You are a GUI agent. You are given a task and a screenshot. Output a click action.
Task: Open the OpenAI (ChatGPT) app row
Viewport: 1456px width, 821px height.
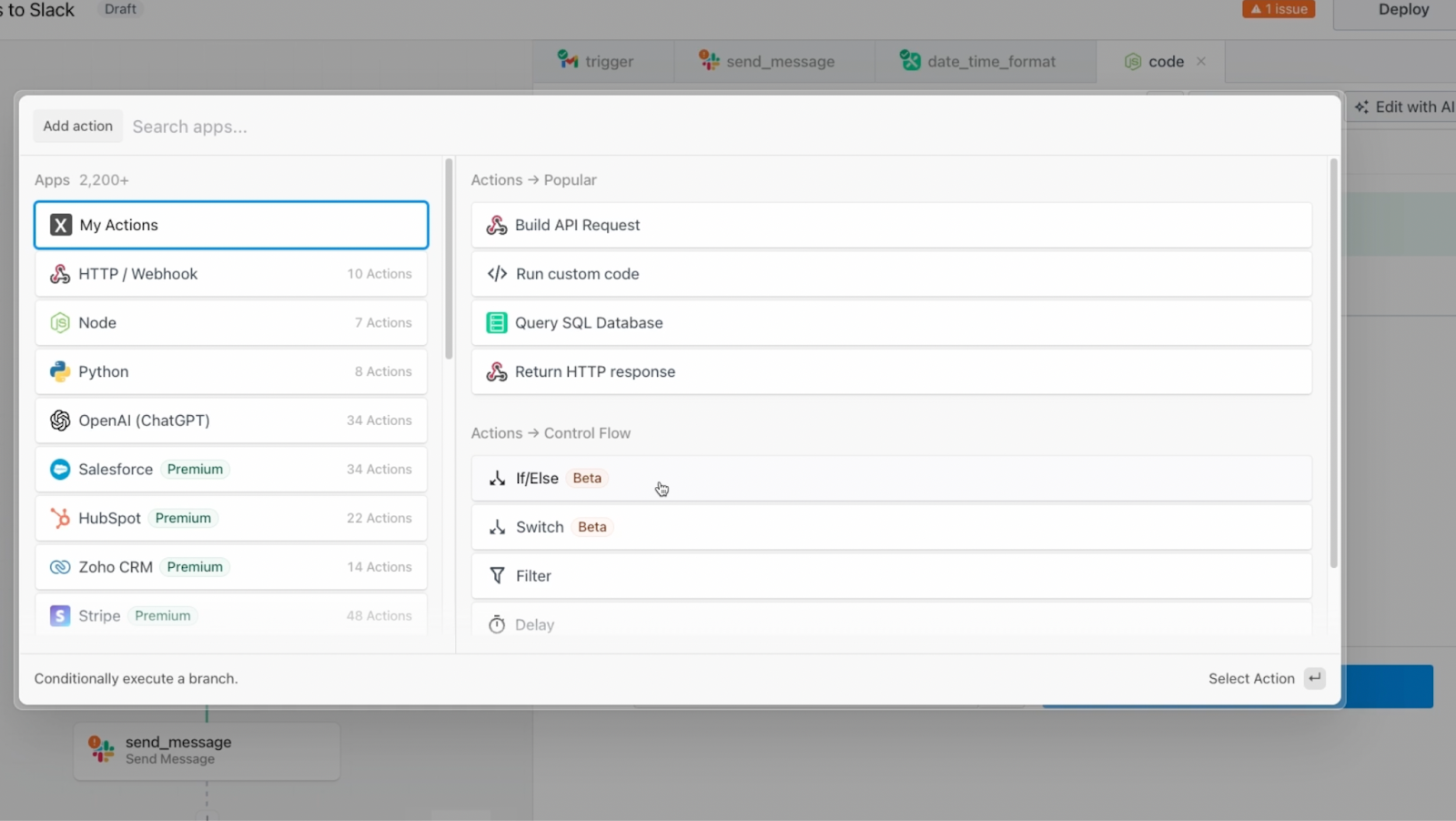click(x=231, y=421)
